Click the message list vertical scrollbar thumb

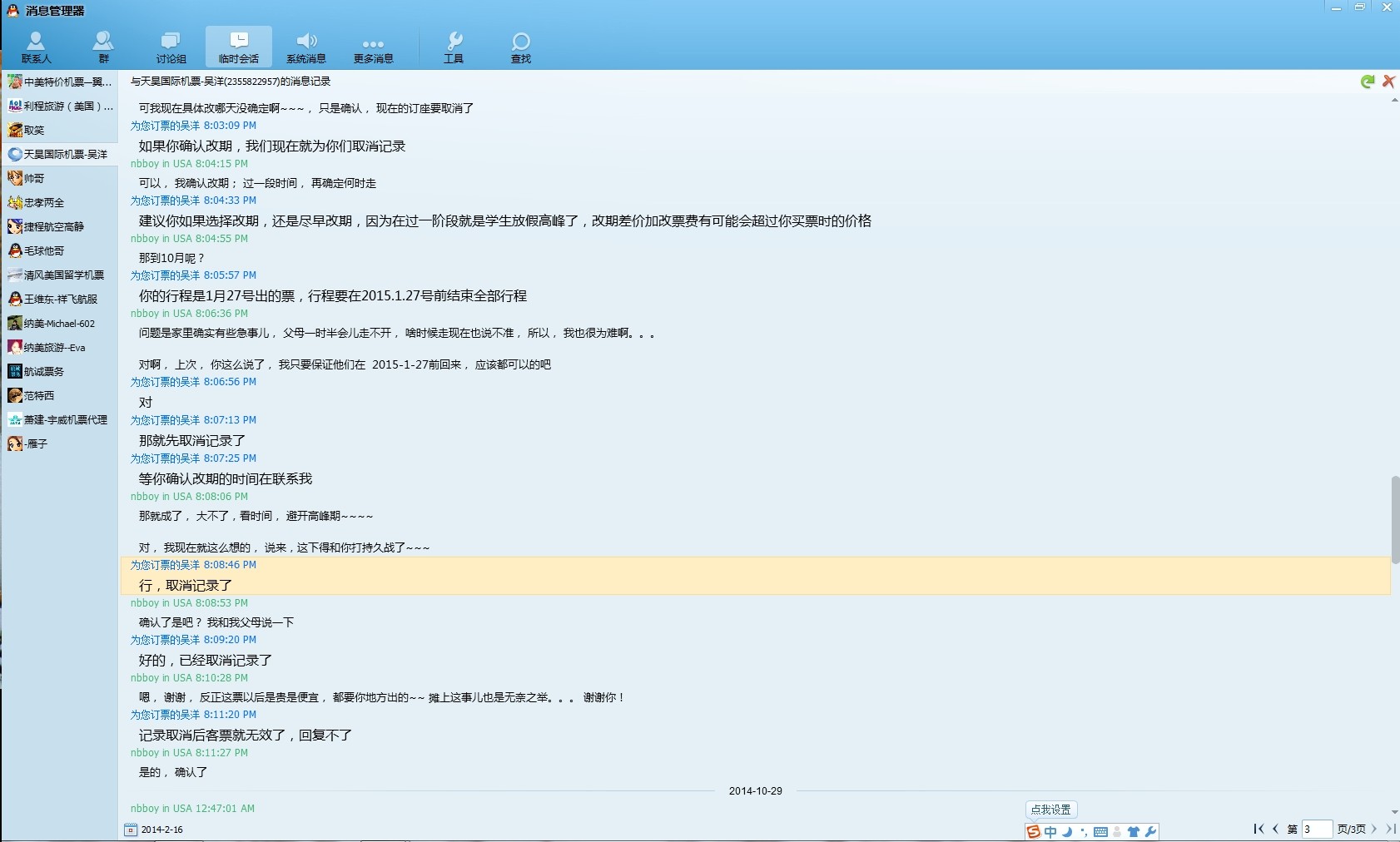(1394, 519)
